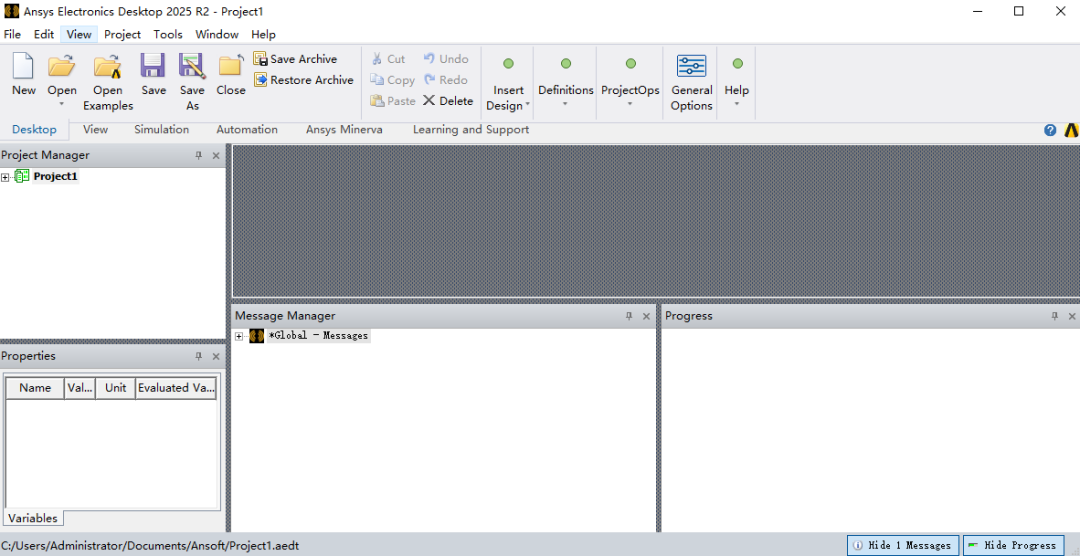Pin the Project Manager panel
Screen dimensions: 1080x556
coord(198,156)
